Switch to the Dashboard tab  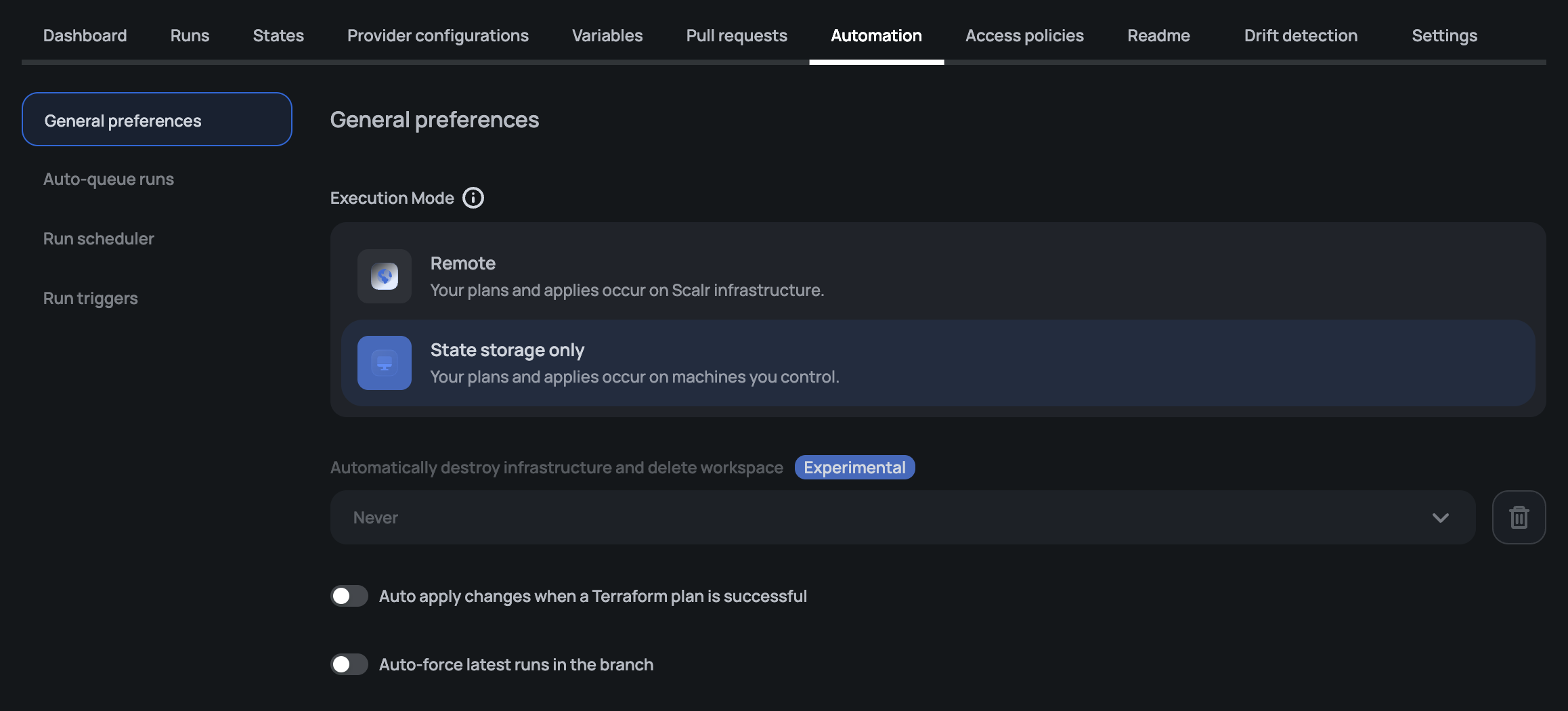85,35
